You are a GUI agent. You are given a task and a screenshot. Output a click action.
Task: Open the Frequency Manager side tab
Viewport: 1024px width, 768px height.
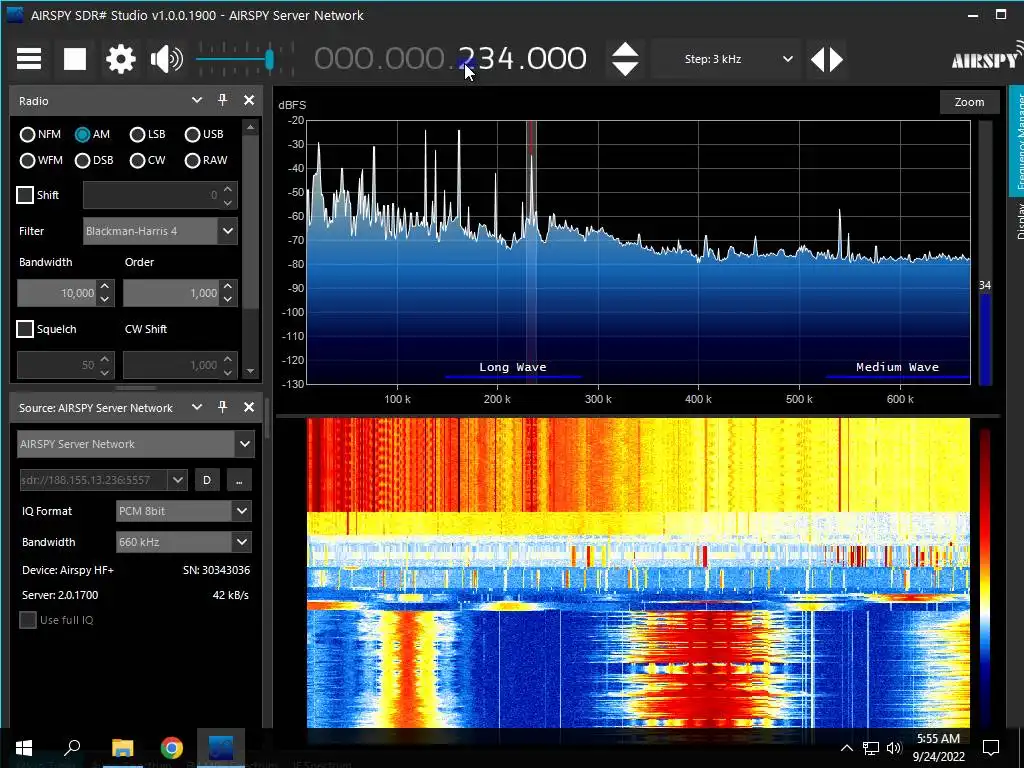point(1017,141)
